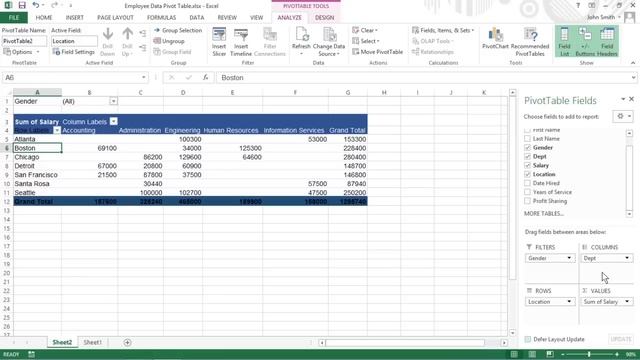Select the Chicago row label cell
The image size is (640, 360).
[38, 157]
